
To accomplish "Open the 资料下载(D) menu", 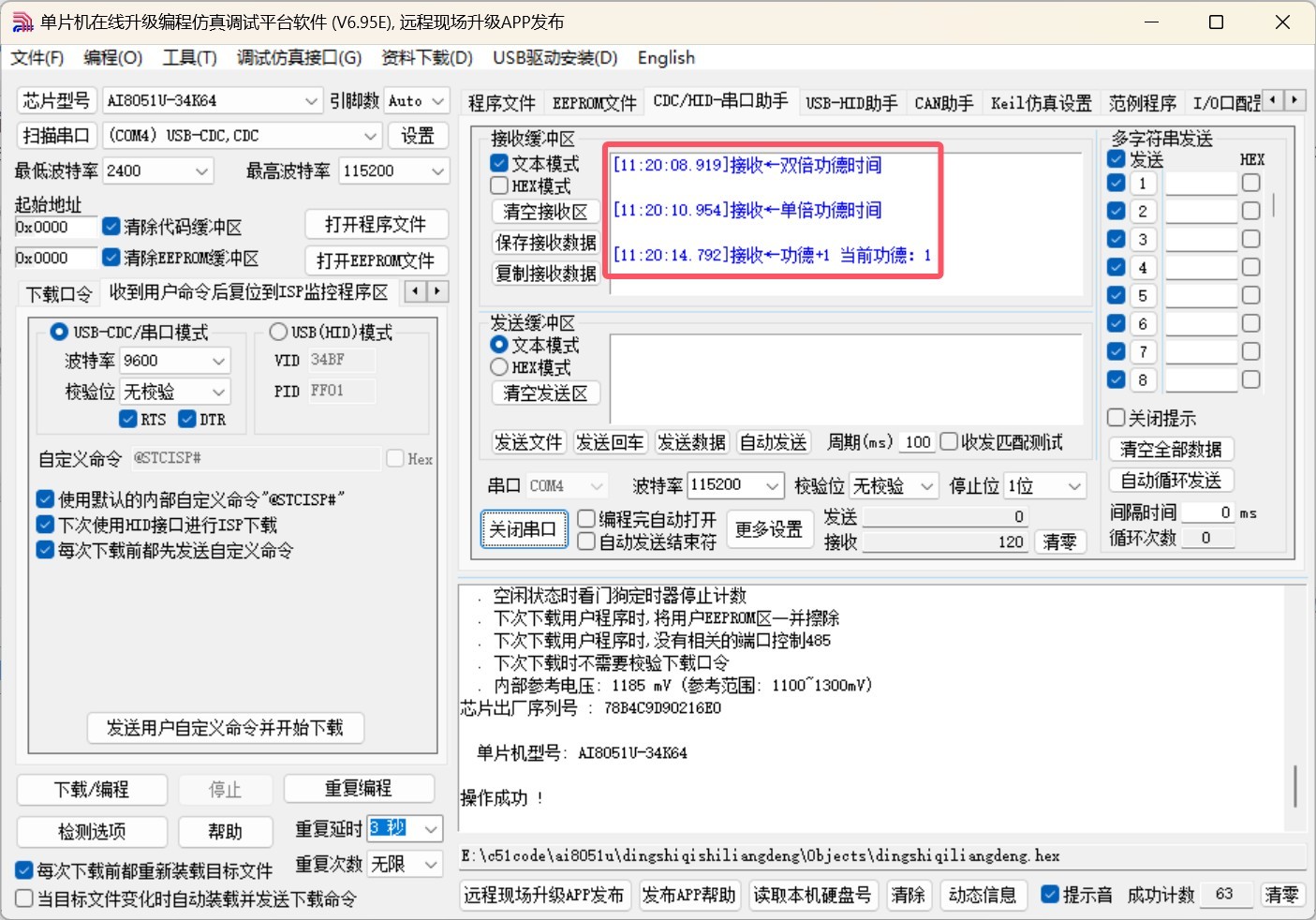I will tap(427, 58).
